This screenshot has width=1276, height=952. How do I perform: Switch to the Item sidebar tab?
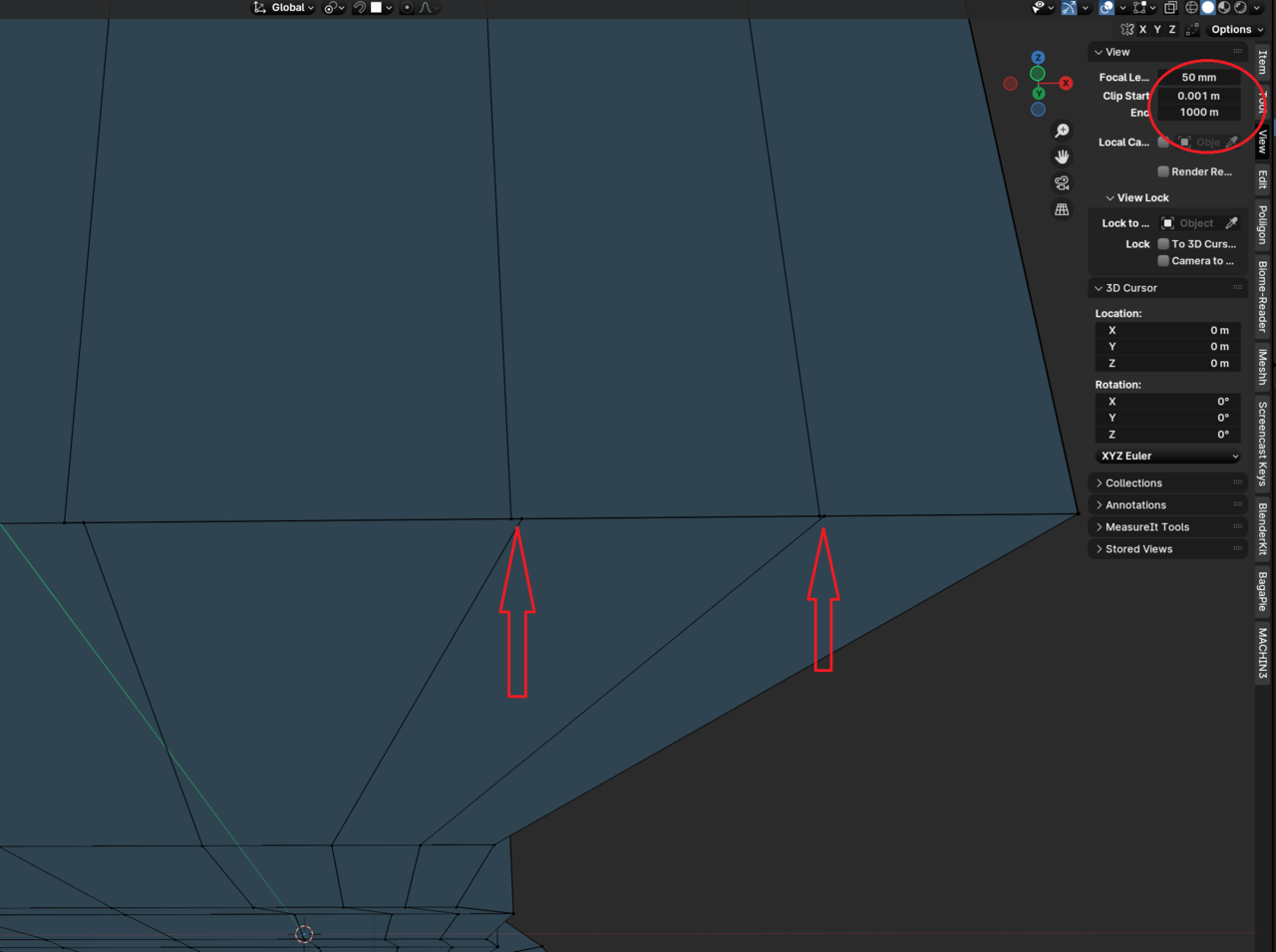pos(1263,62)
